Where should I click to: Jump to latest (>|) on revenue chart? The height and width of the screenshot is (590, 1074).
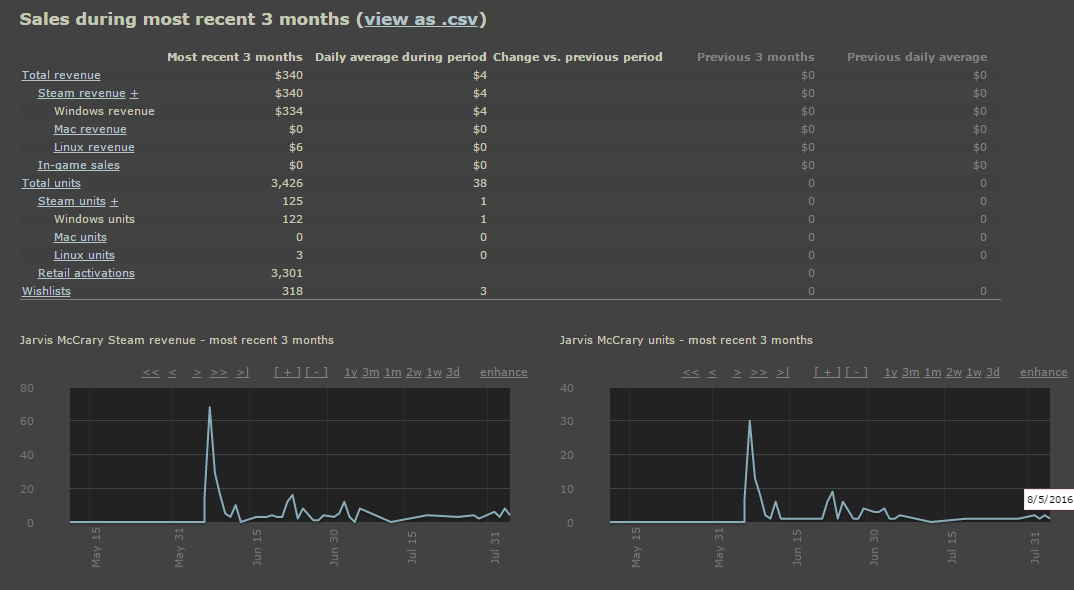pos(242,372)
